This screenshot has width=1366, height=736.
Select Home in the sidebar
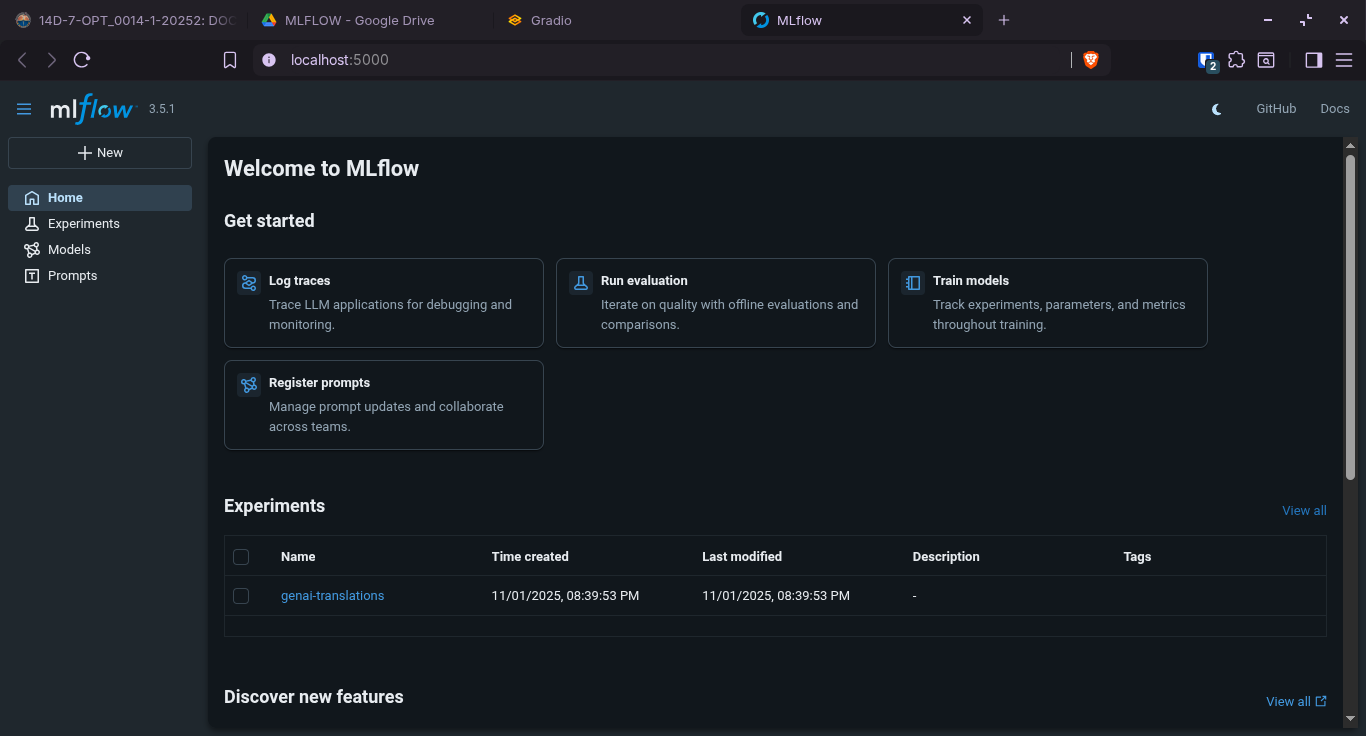coord(100,198)
